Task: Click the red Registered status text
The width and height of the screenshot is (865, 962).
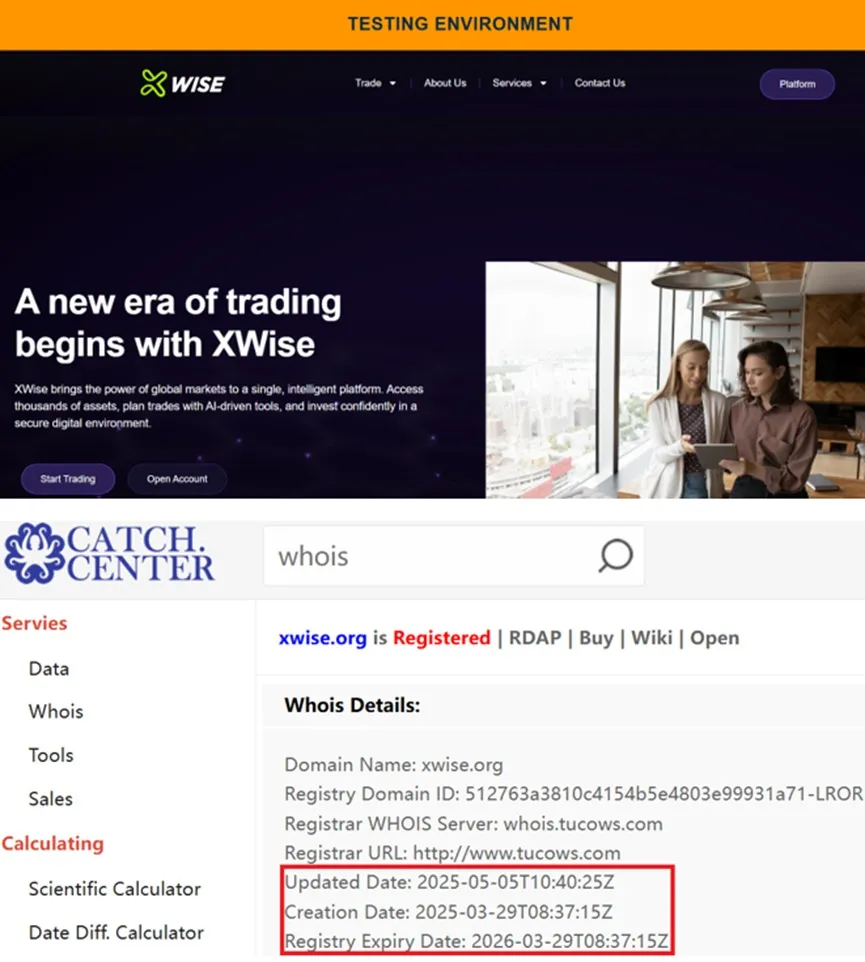Action: [442, 638]
